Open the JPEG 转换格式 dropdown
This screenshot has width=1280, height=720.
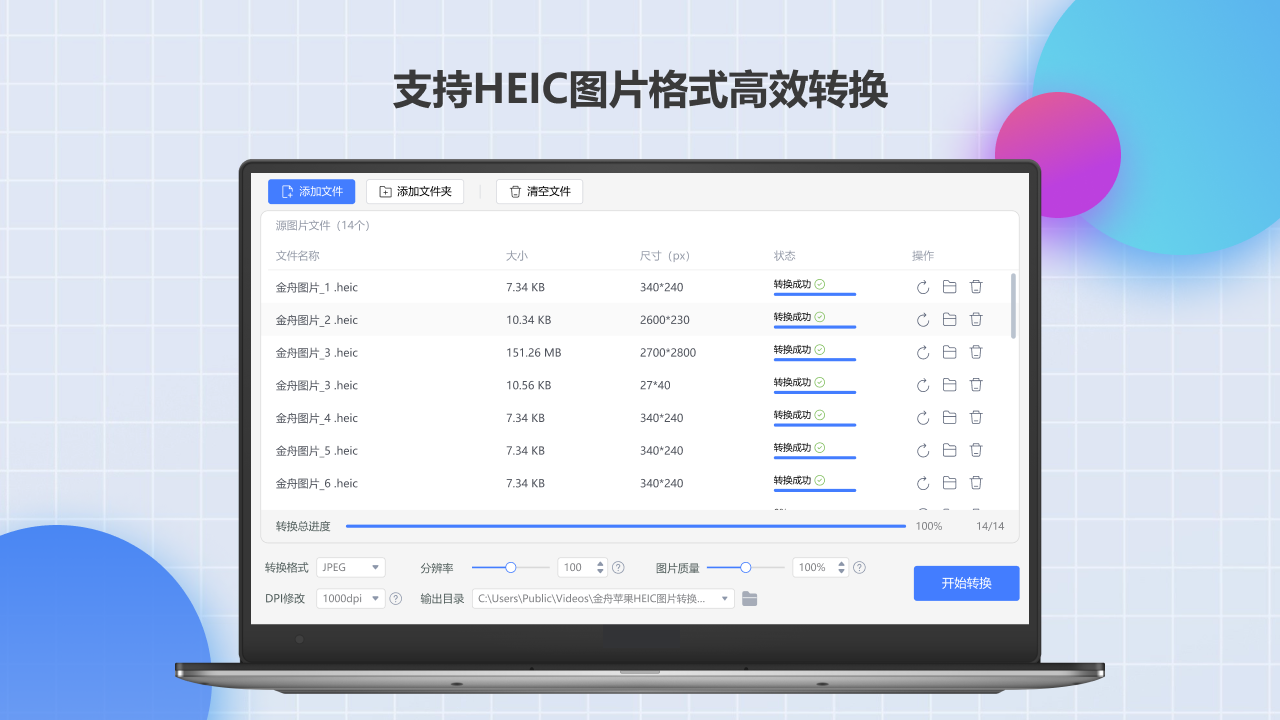pyautogui.click(x=351, y=567)
